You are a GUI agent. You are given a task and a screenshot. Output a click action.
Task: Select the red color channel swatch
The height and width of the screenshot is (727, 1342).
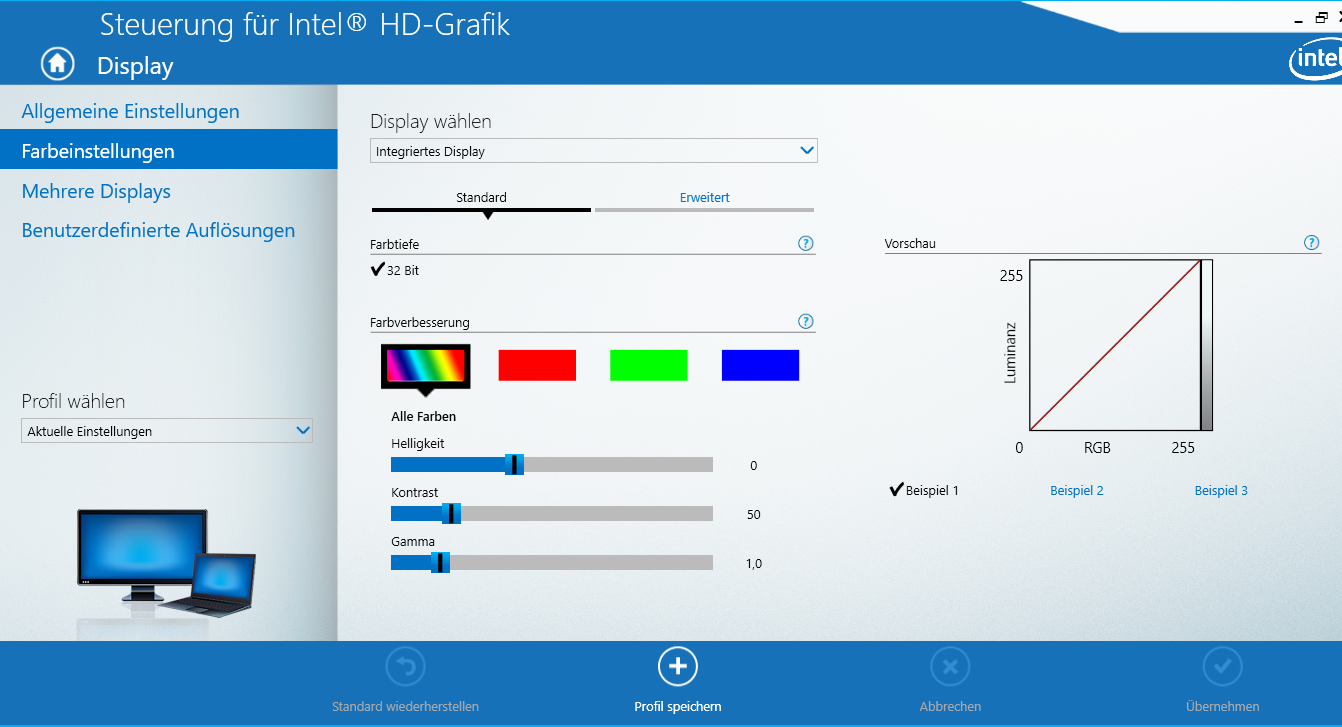537,365
